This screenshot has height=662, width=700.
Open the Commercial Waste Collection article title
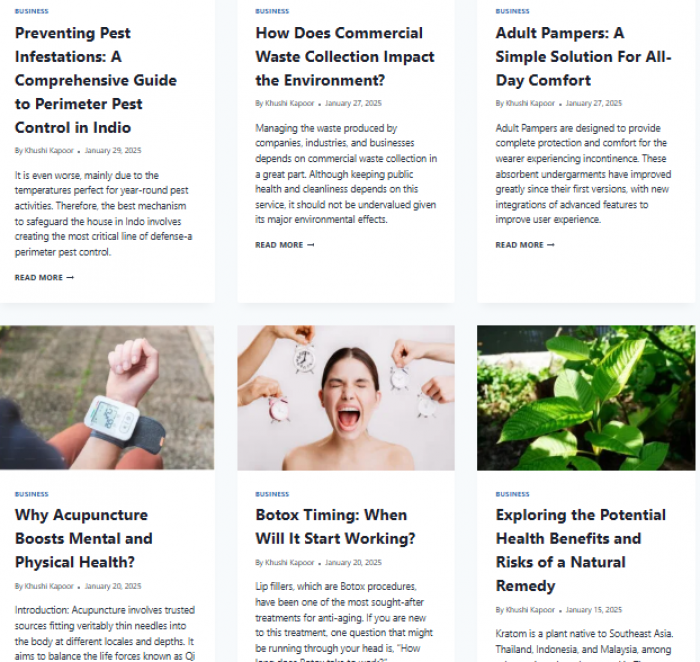(345, 57)
